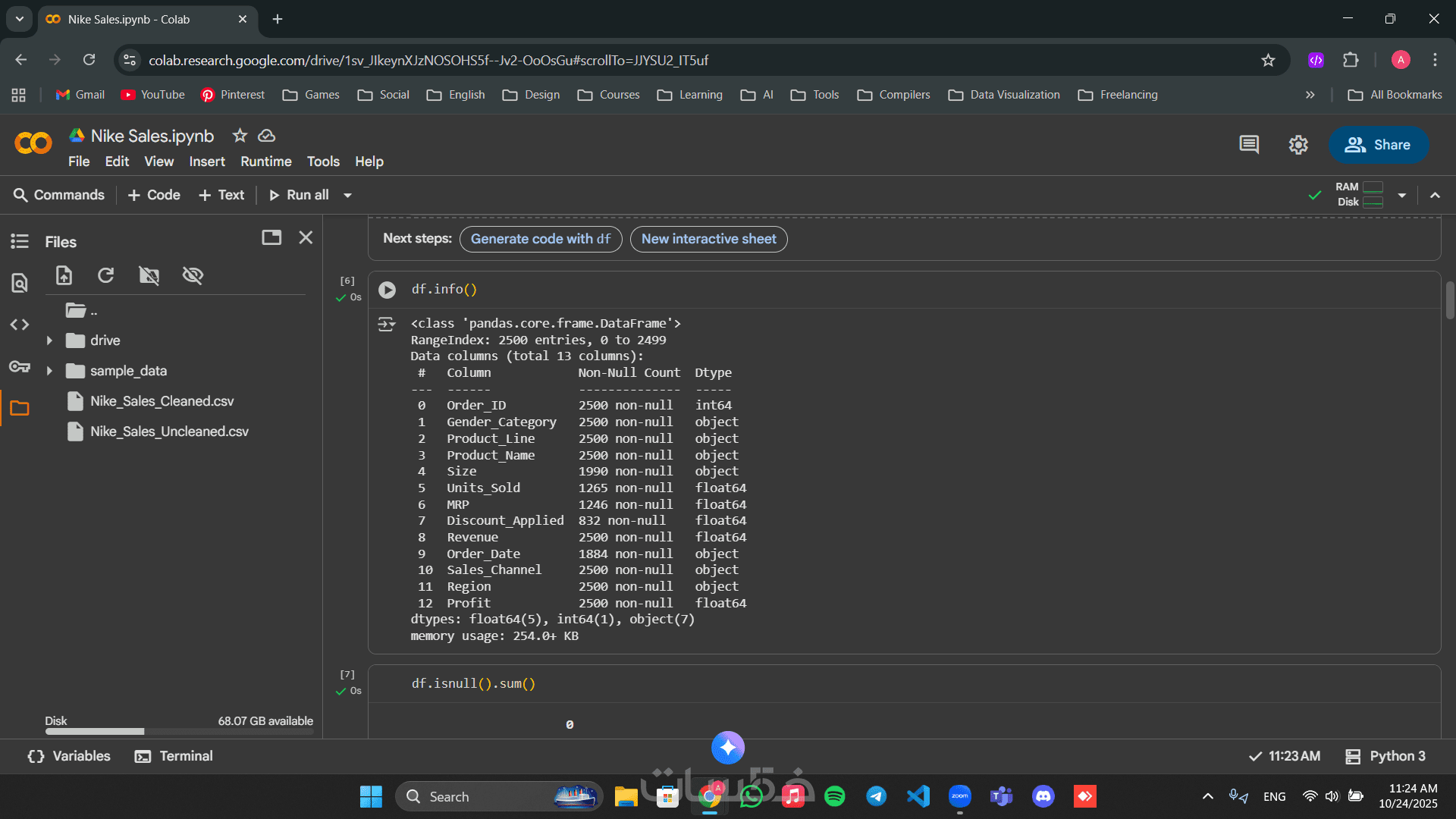Screen dimensions: 1456x819
Task: Click Generate code with df
Action: coord(540,239)
